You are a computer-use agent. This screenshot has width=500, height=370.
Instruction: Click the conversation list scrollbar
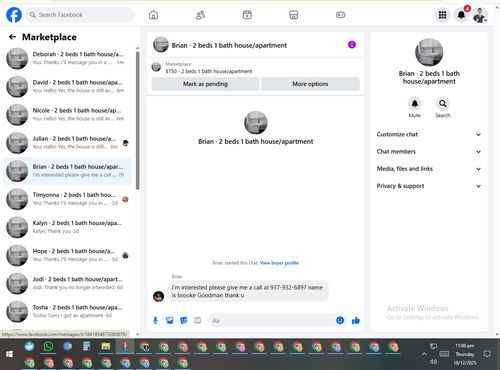[x=138, y=120]
